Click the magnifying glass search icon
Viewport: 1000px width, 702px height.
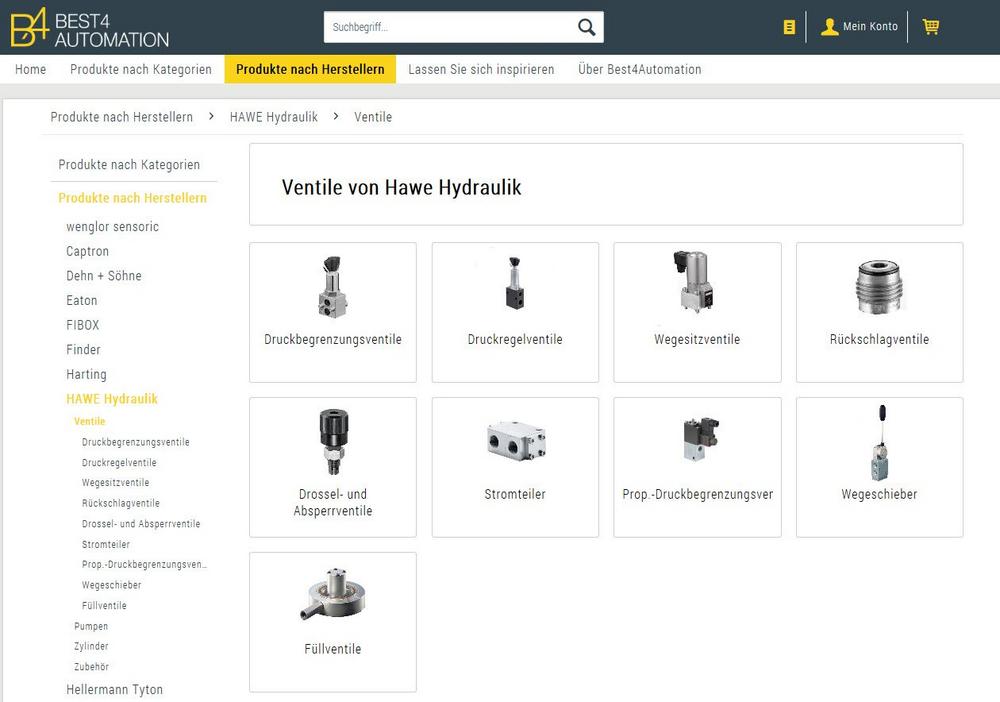[x=586, y=27]
